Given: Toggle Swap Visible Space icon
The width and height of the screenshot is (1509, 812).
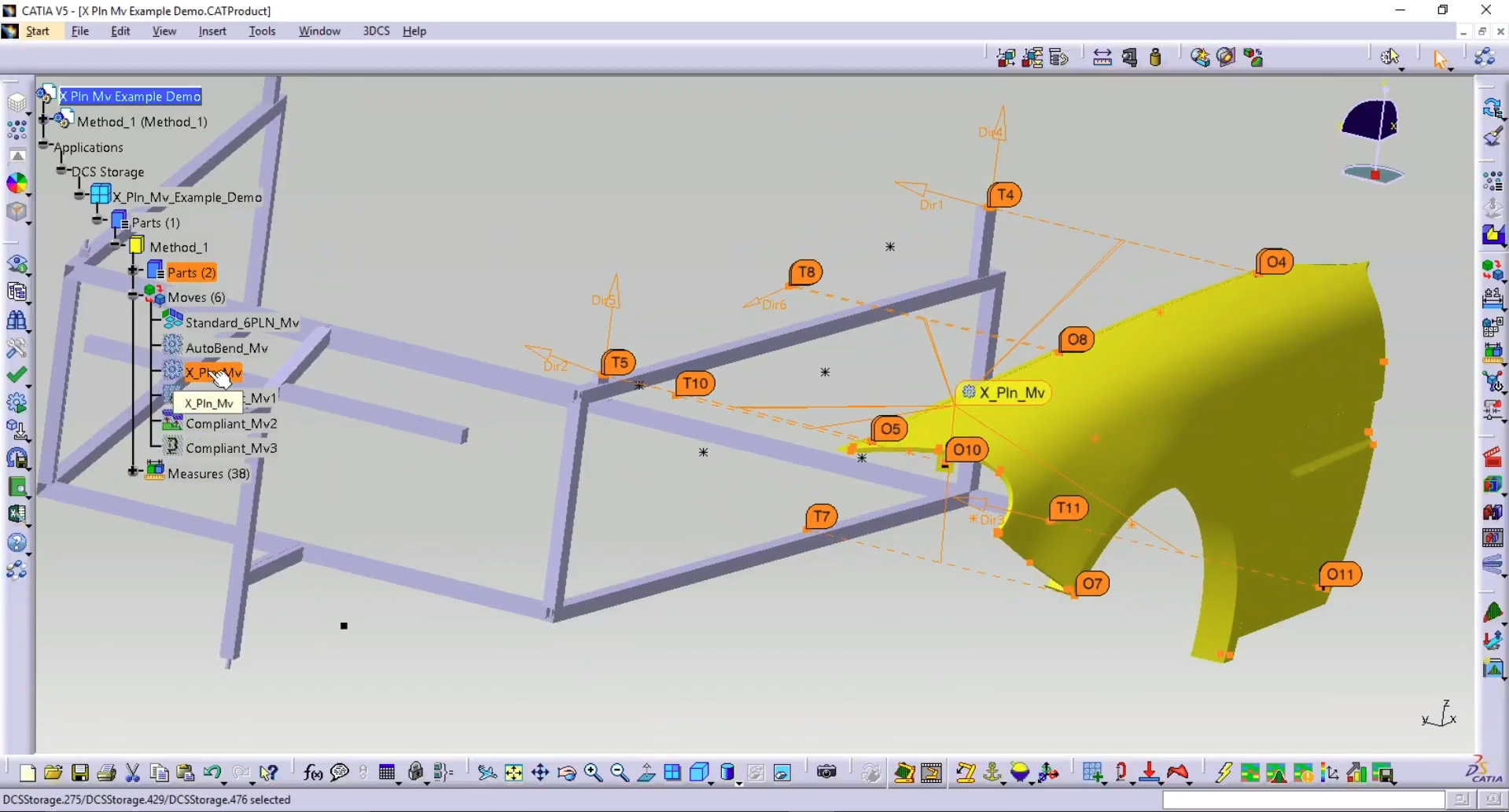Looking at the screenshot, I should tap(782, 773).
